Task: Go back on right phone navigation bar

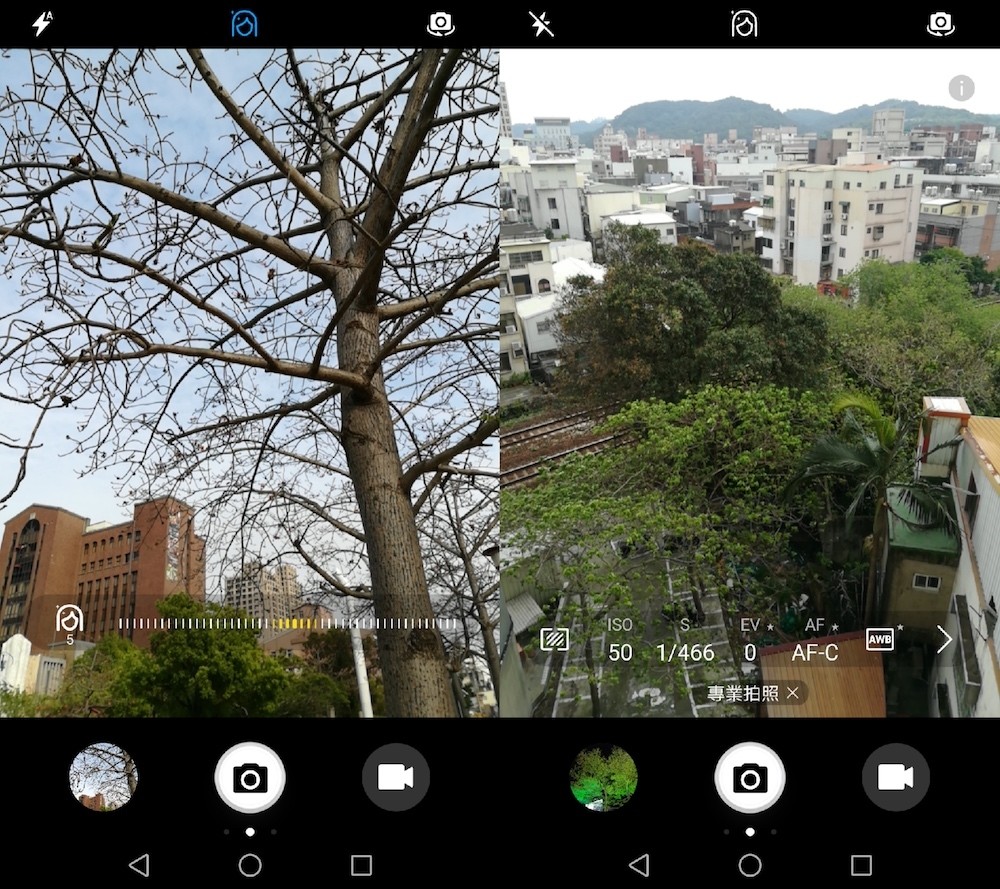Action: pos(639,865)
